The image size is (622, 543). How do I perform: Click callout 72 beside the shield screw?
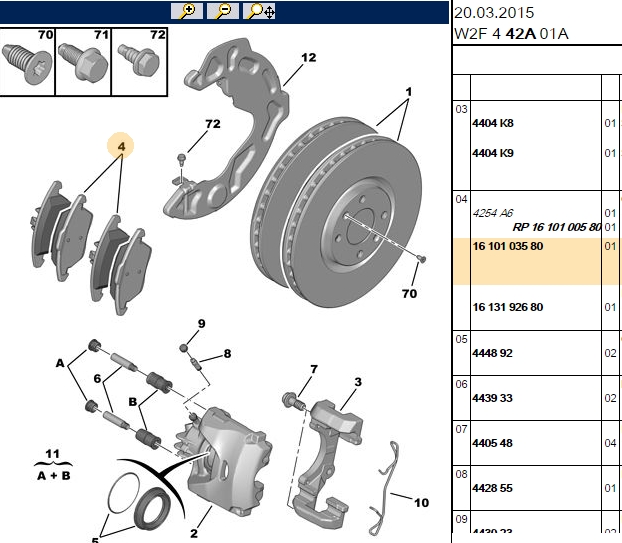pos(213,124)
